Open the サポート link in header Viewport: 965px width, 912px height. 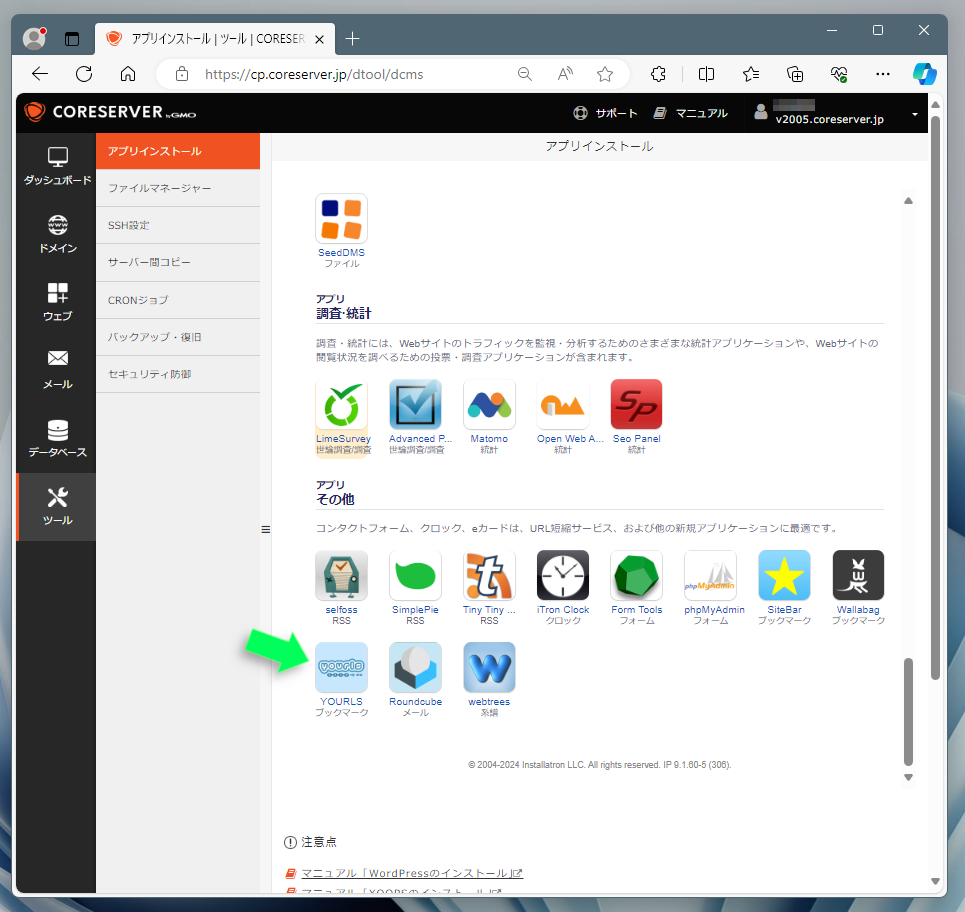605,113
